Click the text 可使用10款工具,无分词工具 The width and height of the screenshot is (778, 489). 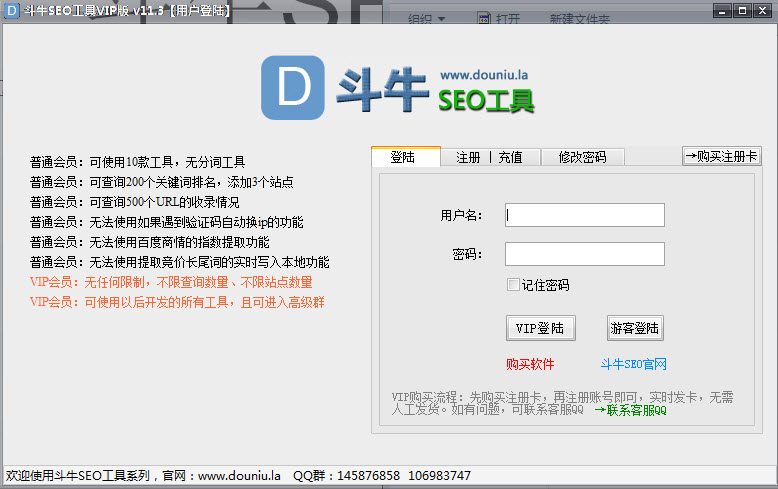coord(167,162)
